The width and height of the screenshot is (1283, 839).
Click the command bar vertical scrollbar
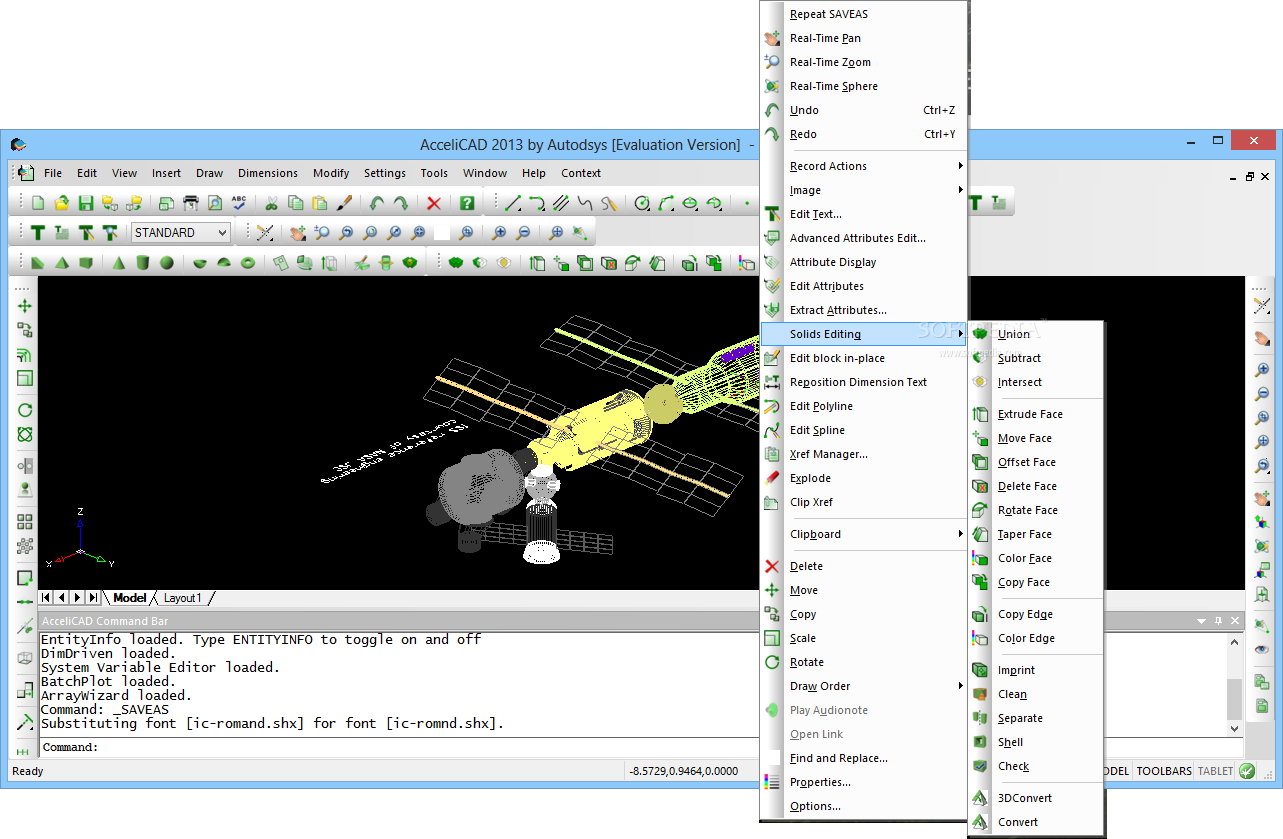click(1235, 685)
